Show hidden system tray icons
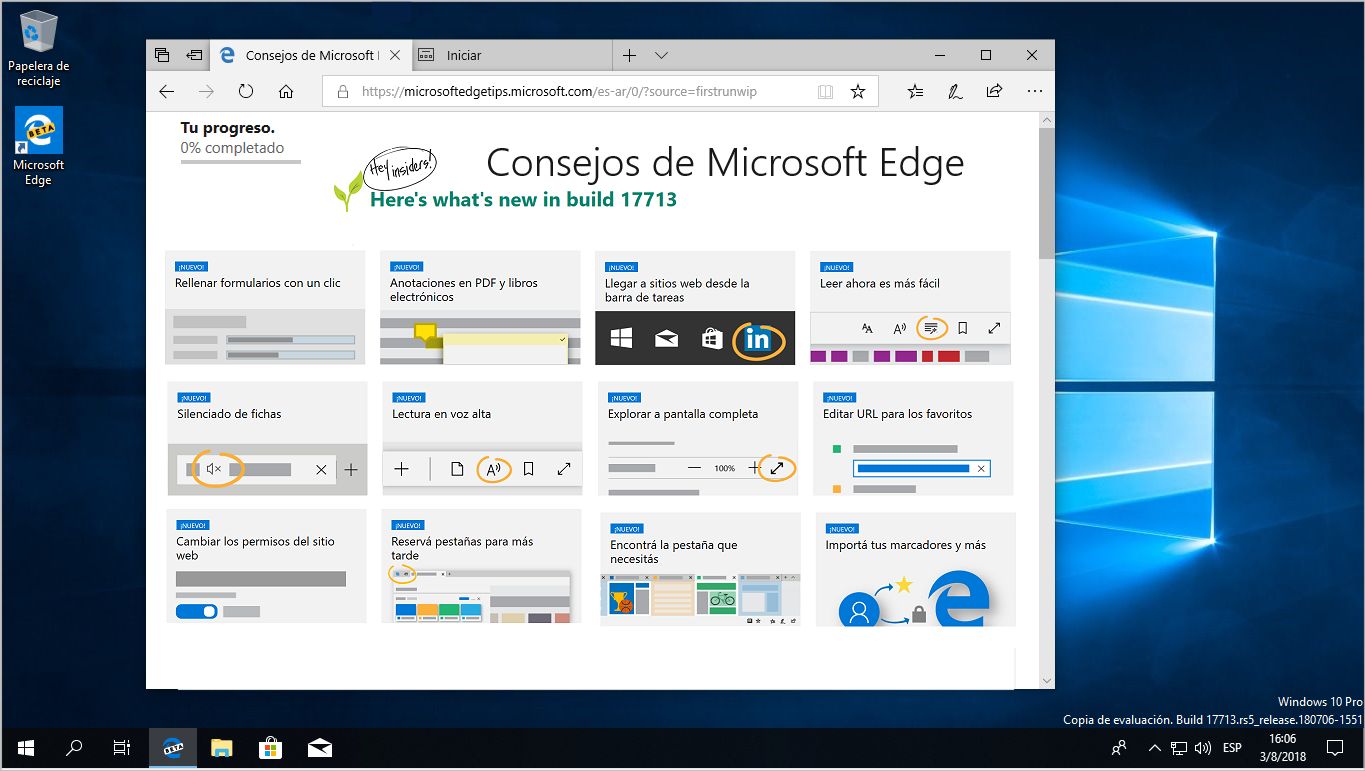Image resolution: width=1365 pixels, height=771 pixels. (1155, 748)
